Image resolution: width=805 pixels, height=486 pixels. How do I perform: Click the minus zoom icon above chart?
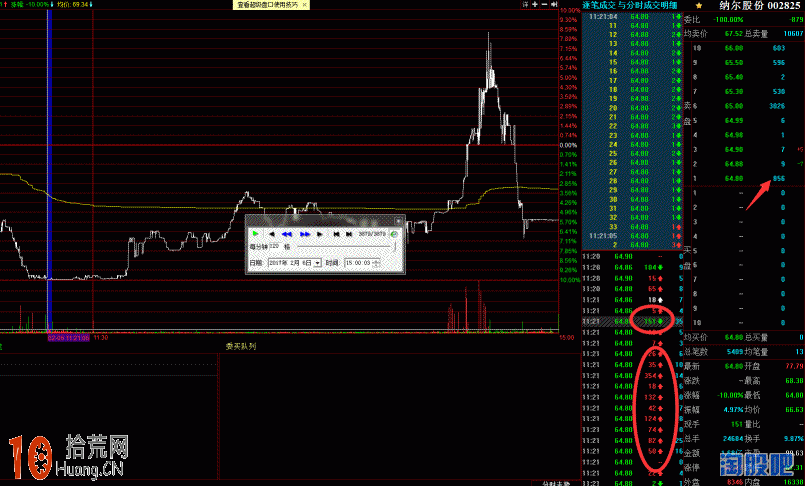(545, 4)
